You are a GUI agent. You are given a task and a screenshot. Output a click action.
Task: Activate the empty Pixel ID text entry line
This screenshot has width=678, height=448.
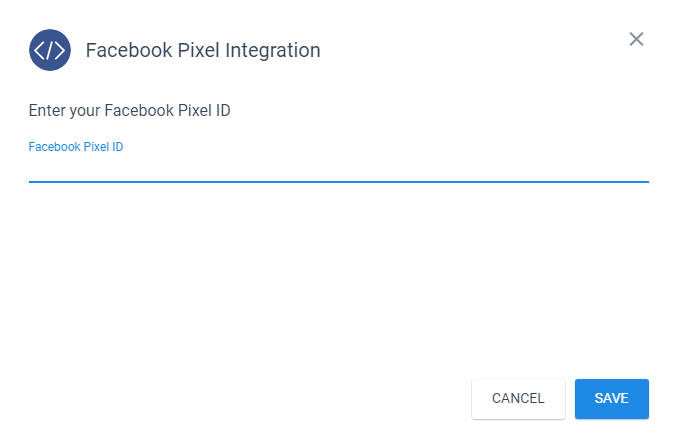[339, 169]
